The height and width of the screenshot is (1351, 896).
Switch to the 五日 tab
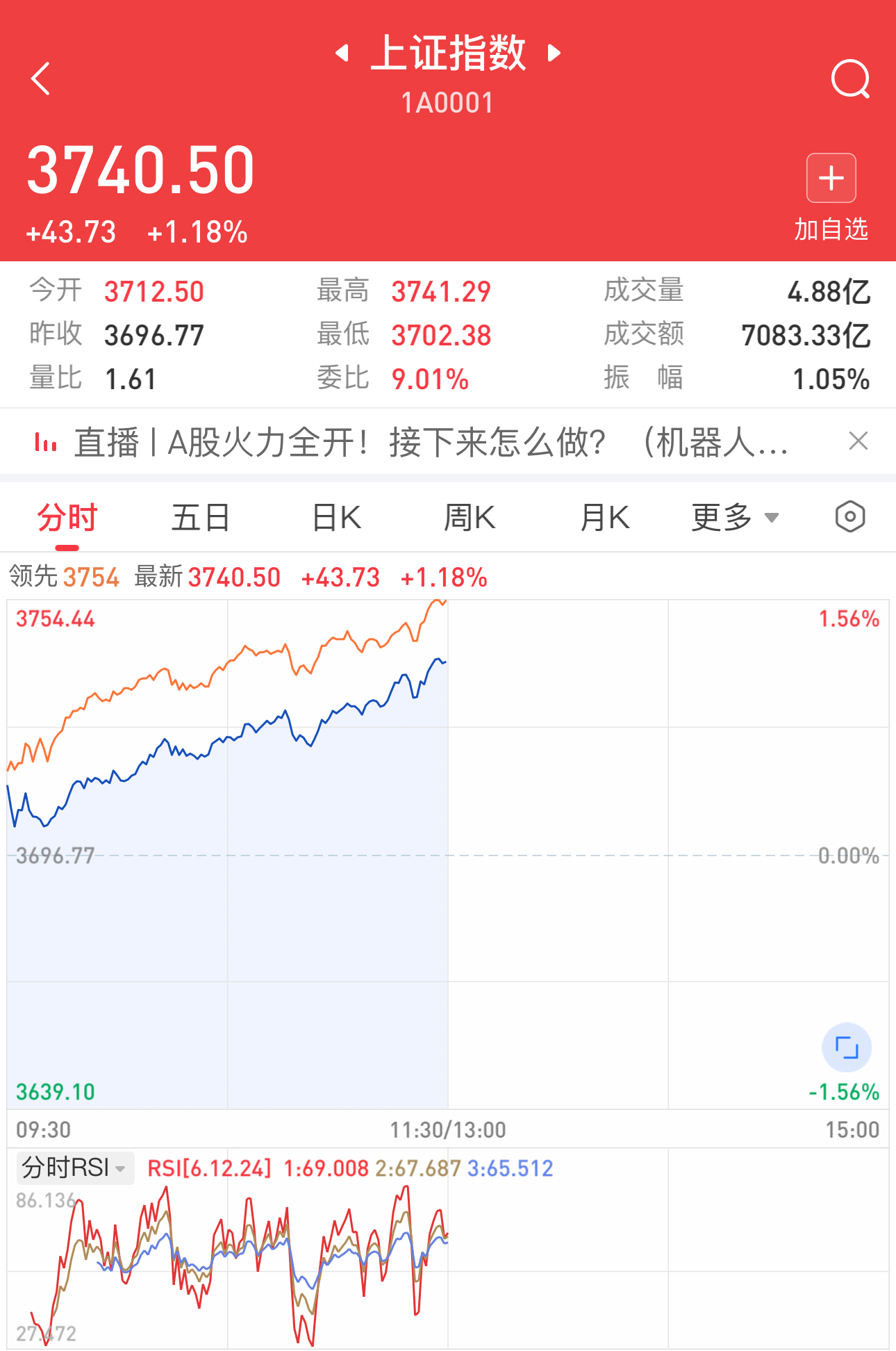coord(201,518)
